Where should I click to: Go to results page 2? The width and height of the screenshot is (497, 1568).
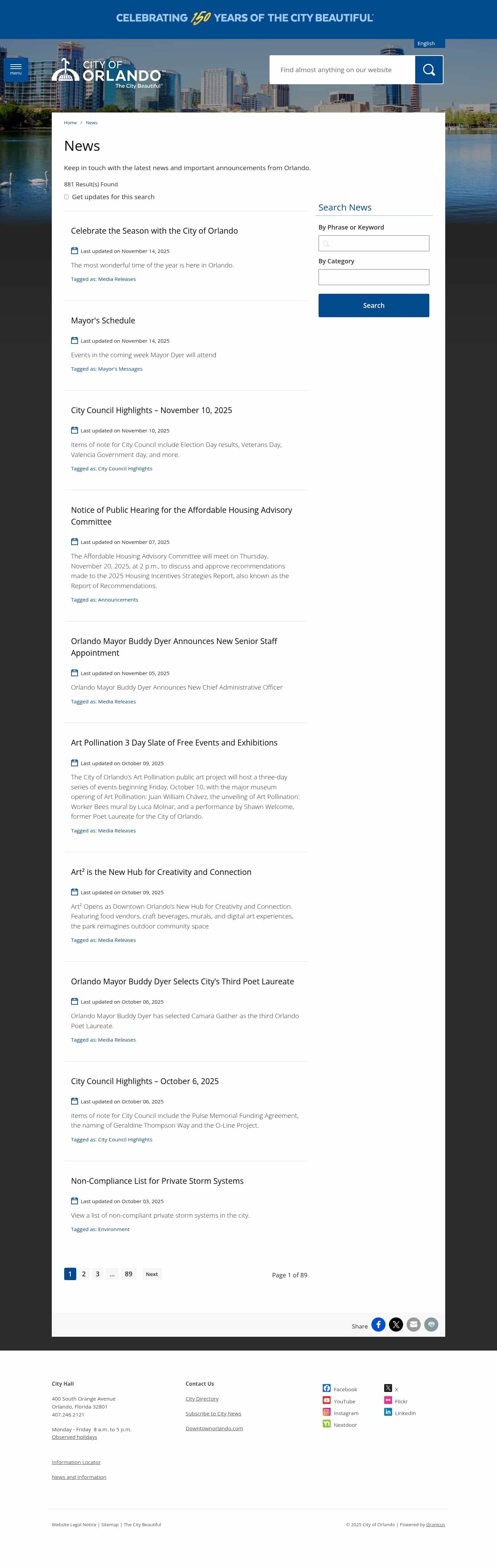pyautogui.click(x=84, y=1274)
